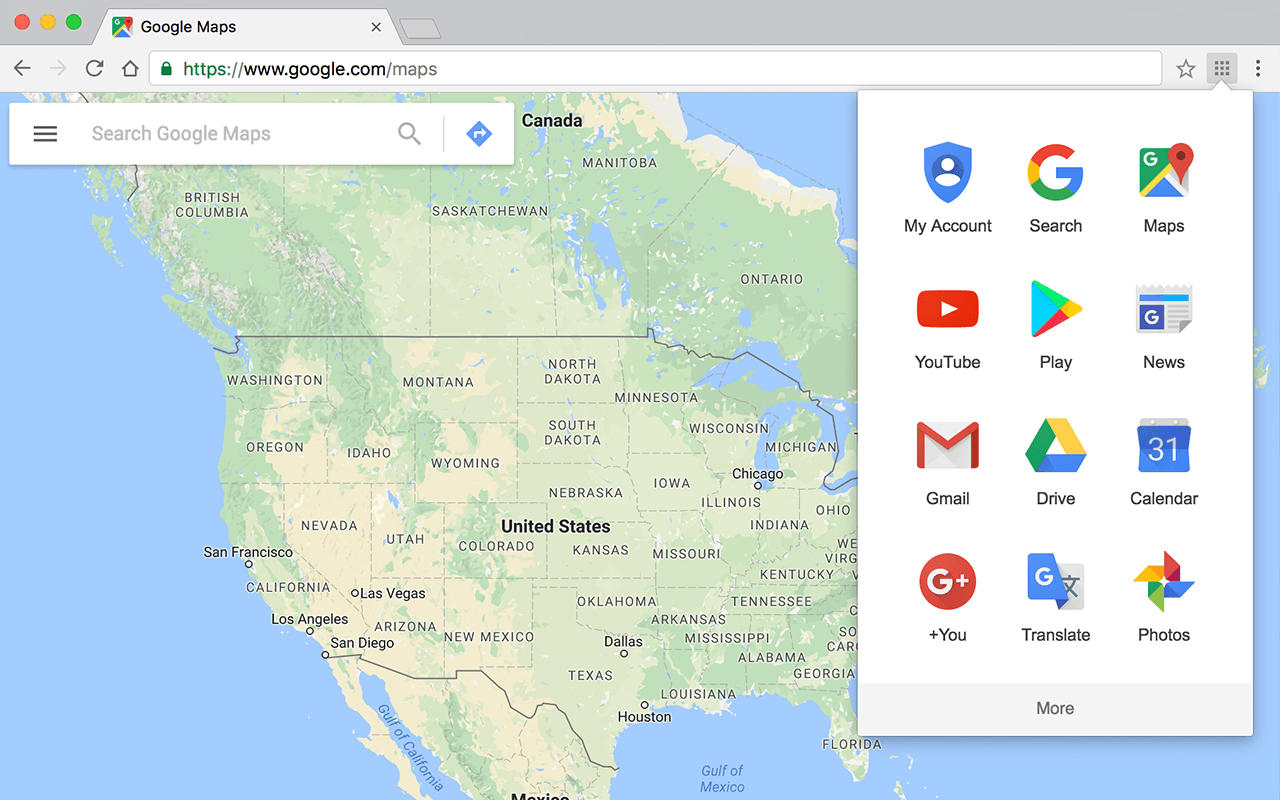Image resolution: width=1280 pixels, height=800 pixels.
Task: Focus the URL address bar
Action: 656,69
